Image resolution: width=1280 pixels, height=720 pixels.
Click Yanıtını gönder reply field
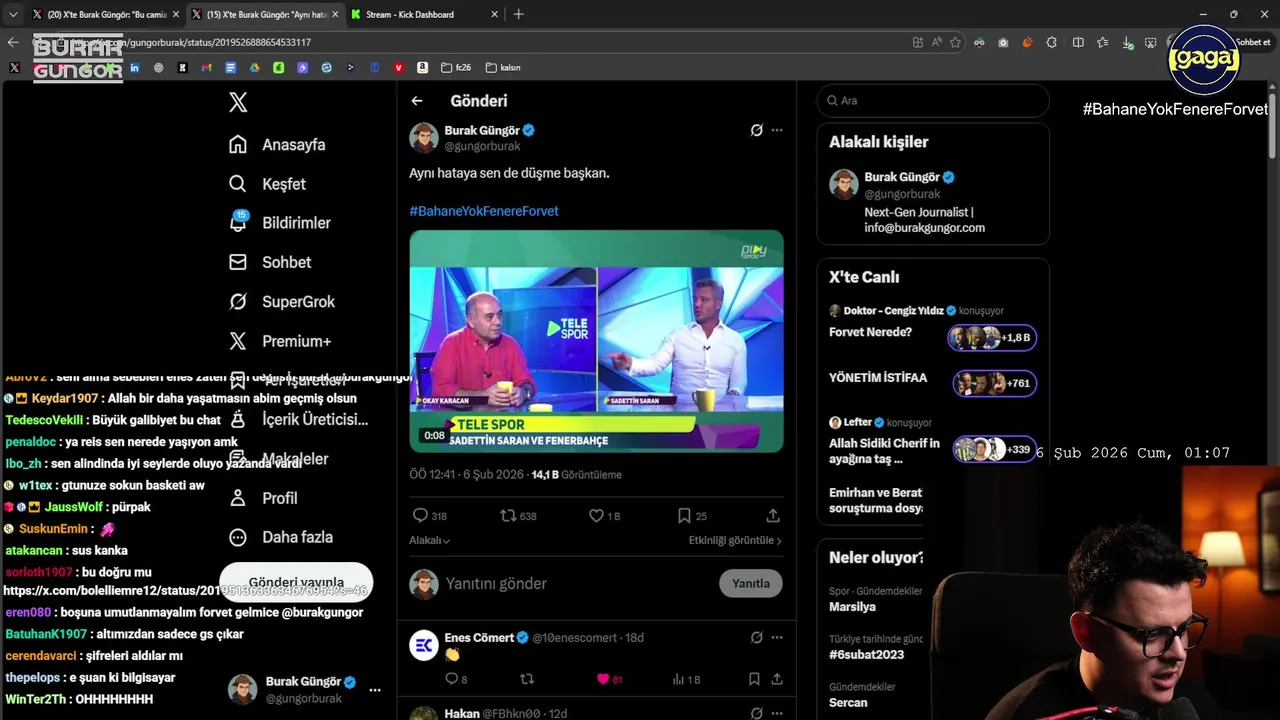[x=575, y=583]
